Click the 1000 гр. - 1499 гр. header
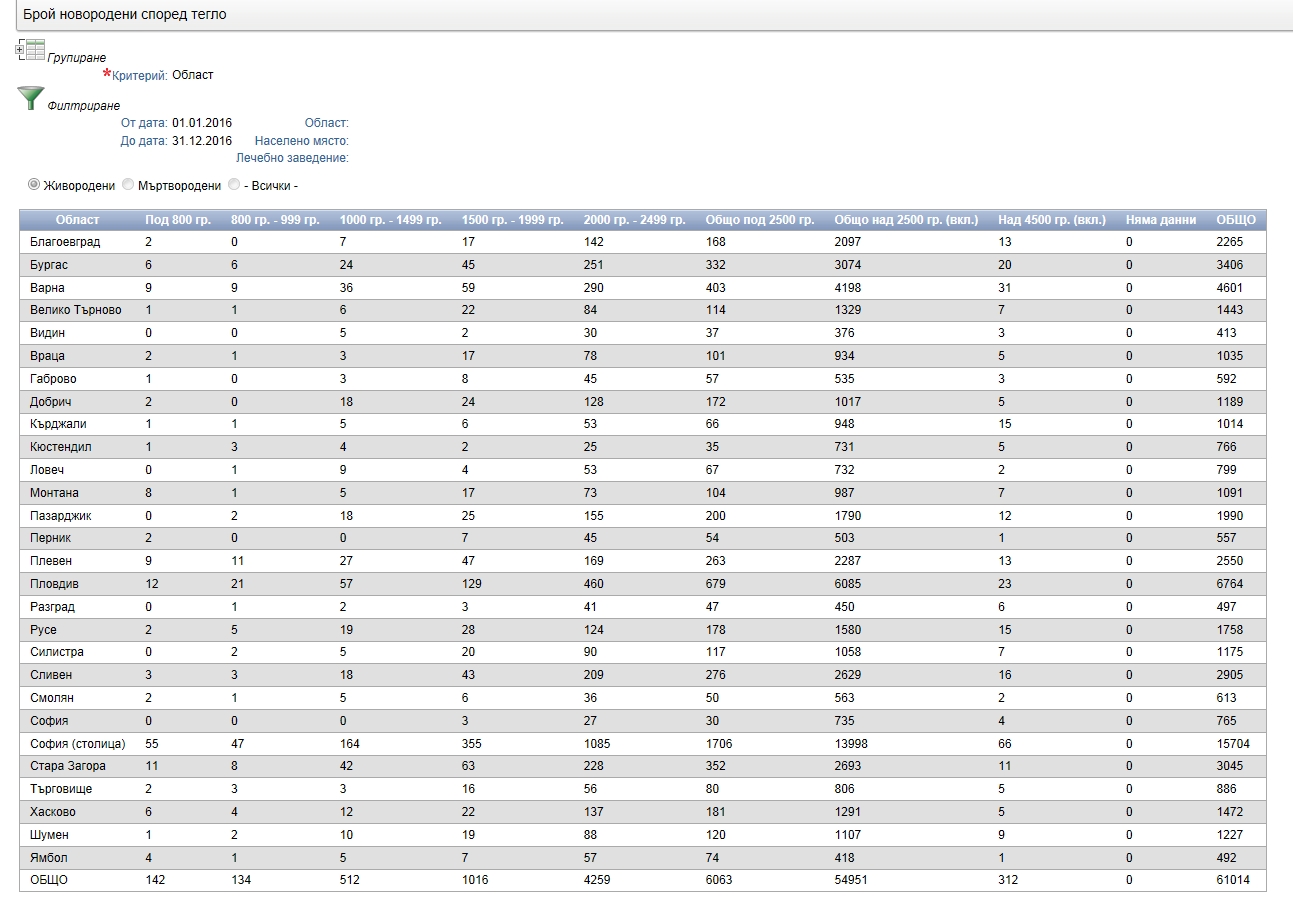1293x909 pixels. pos(390,220)
